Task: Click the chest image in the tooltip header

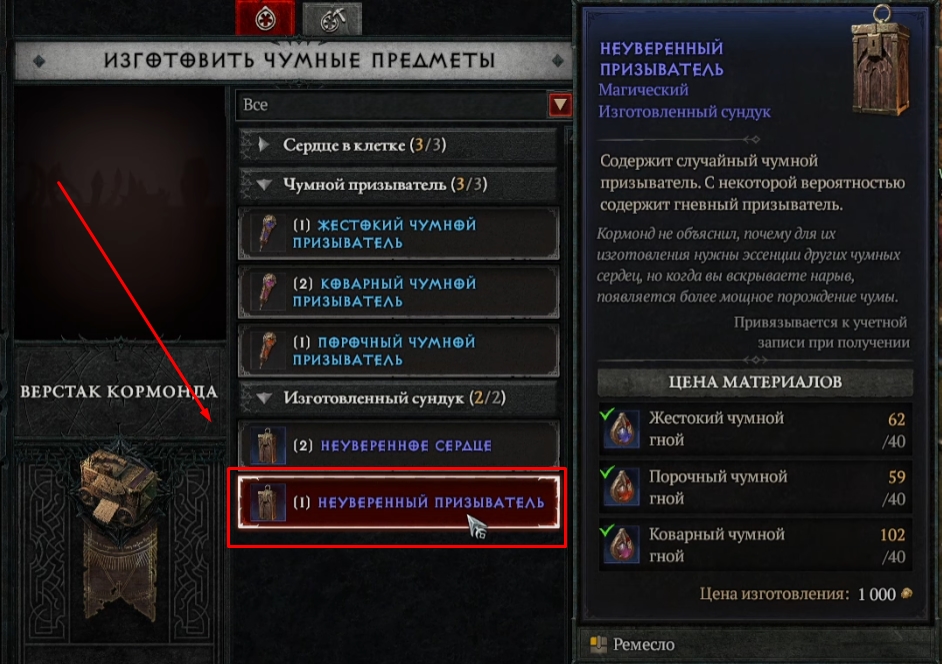Action: tap(881, 60)
